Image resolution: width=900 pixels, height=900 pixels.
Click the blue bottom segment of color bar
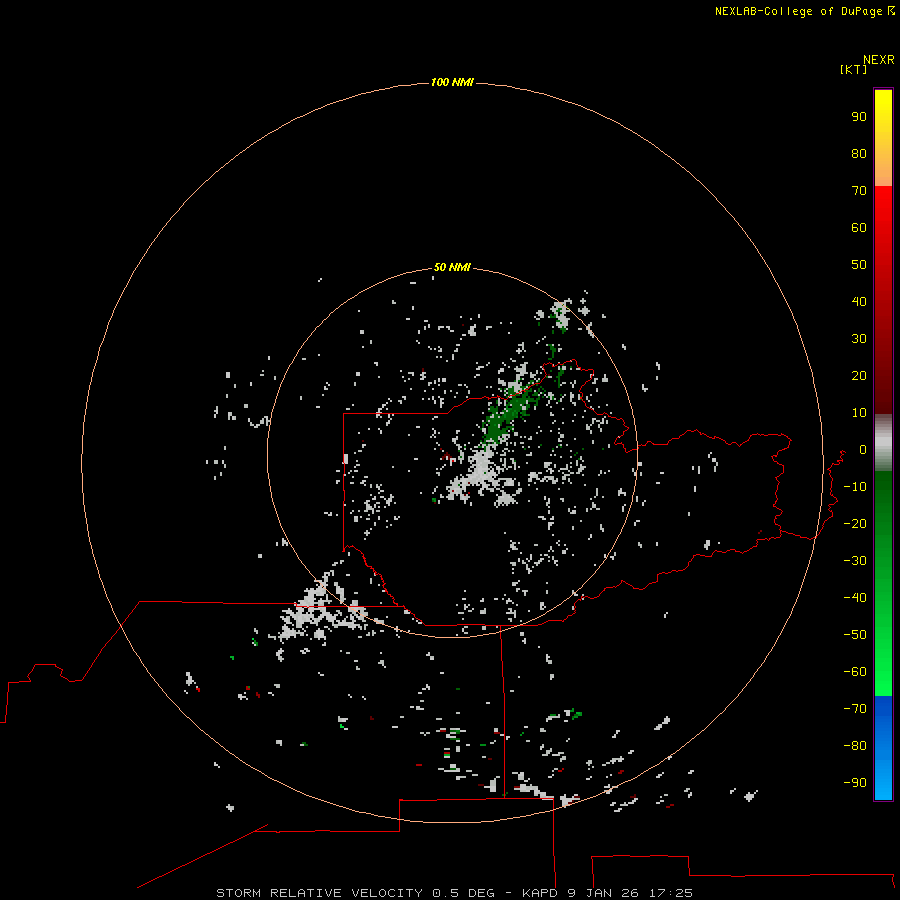point(883,748)
